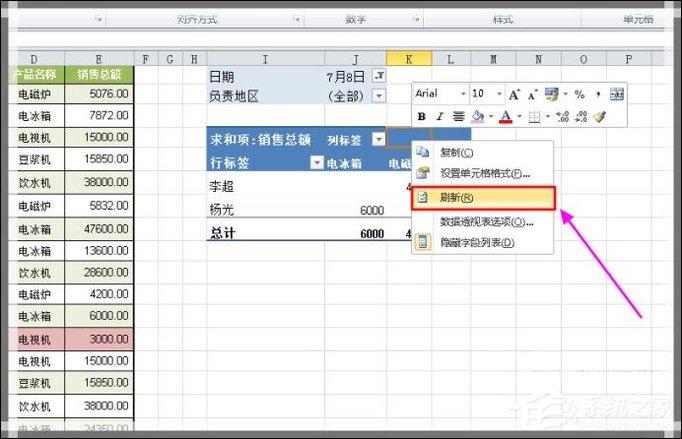The height and width of the screenshot is (439, 682).
Task: Click 杨光 row value 6000
Action: point(372,211)
